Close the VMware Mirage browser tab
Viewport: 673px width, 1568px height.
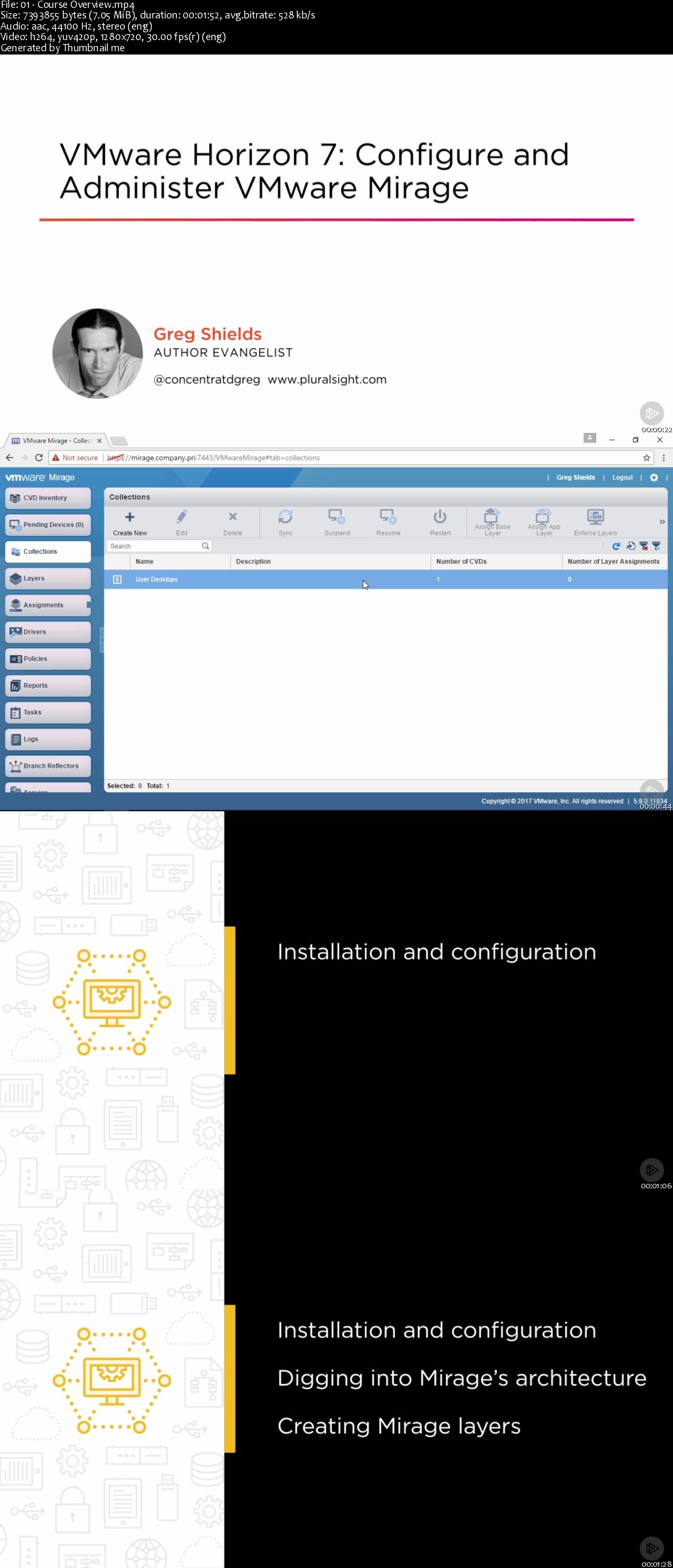click(99, 441)
